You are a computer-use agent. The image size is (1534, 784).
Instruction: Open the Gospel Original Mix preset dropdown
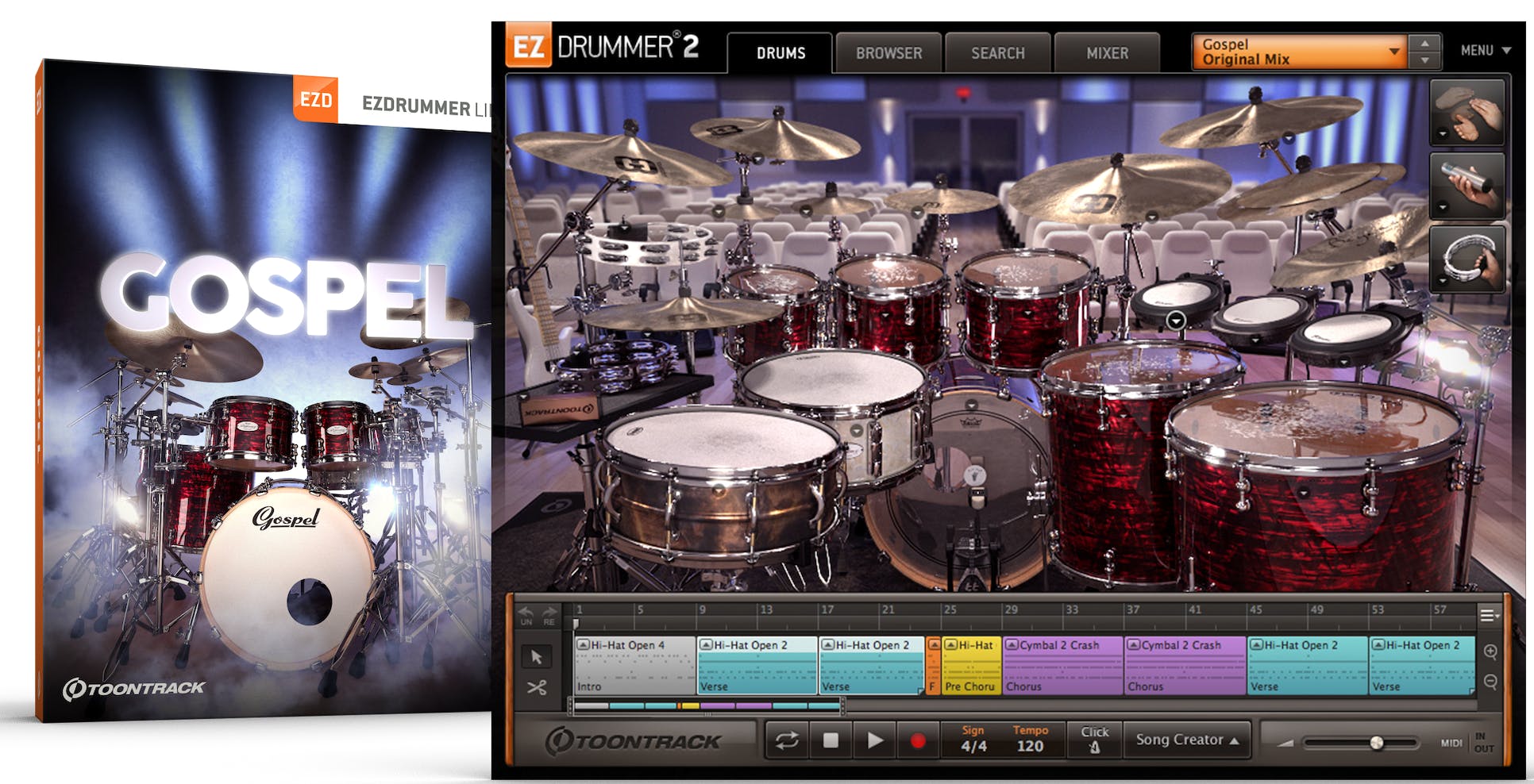(1299, 52)
